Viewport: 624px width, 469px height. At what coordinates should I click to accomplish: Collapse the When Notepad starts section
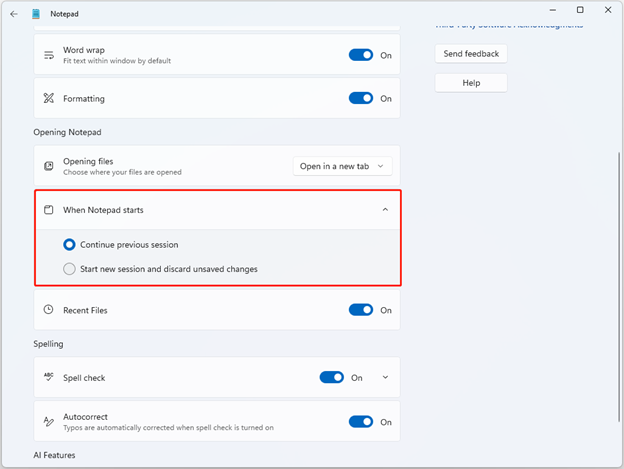coord(385,210)
